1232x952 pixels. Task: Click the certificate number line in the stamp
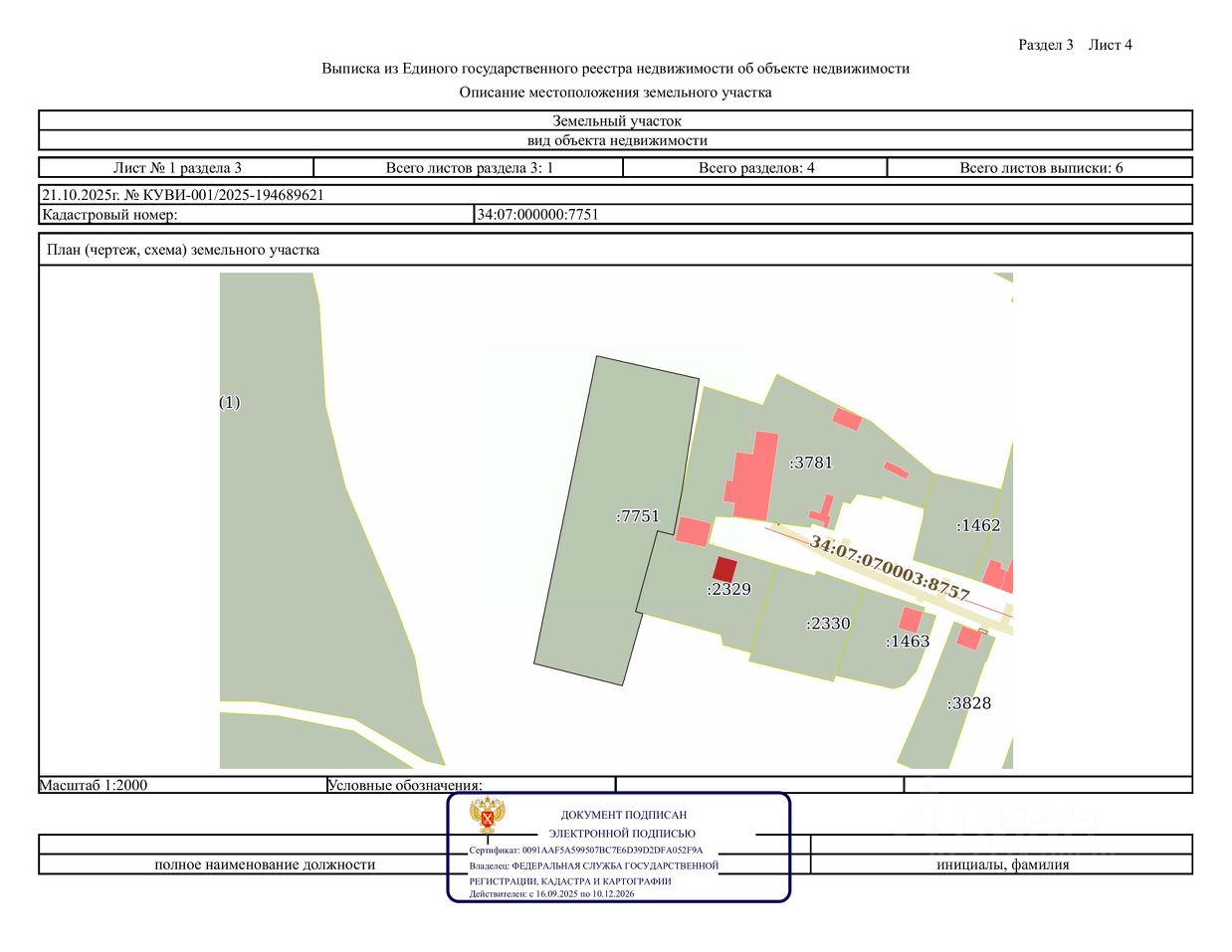[586, 851]
